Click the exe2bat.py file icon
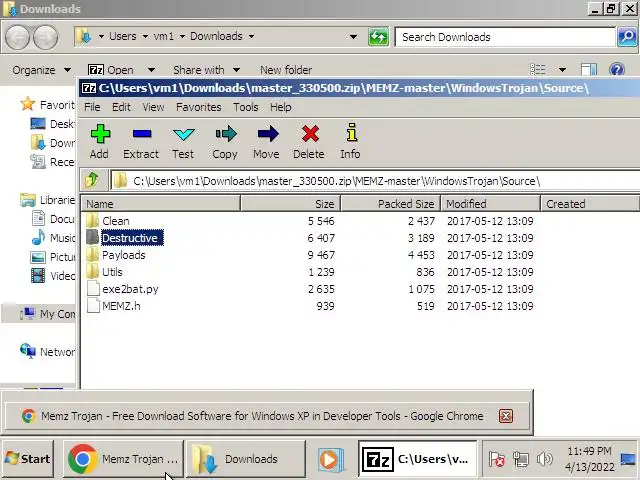Screen dimensions: 640x480 [x=93, y=289]
